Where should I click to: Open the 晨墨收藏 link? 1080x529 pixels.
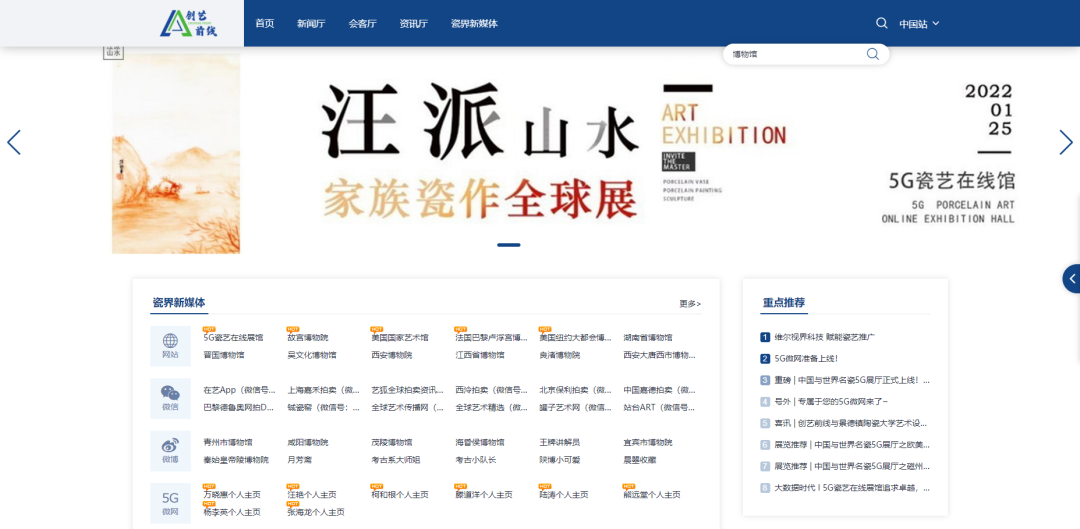(x=640, y=459)
